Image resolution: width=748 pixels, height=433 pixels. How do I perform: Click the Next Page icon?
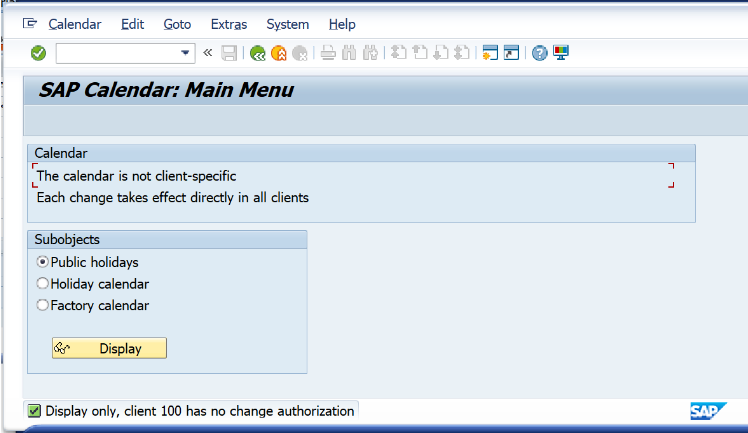coord(441,52)
